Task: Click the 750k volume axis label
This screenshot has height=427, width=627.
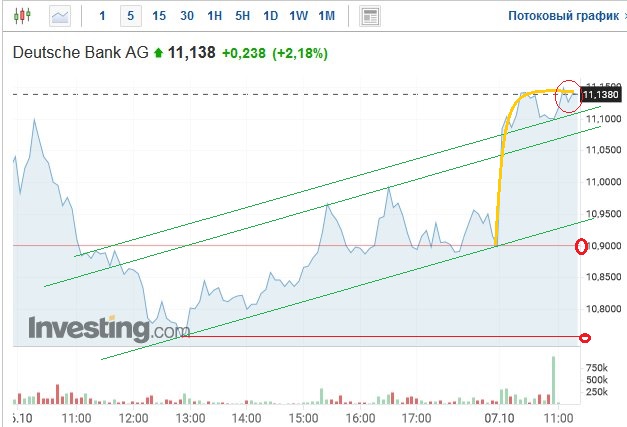Action: point(597,368)
